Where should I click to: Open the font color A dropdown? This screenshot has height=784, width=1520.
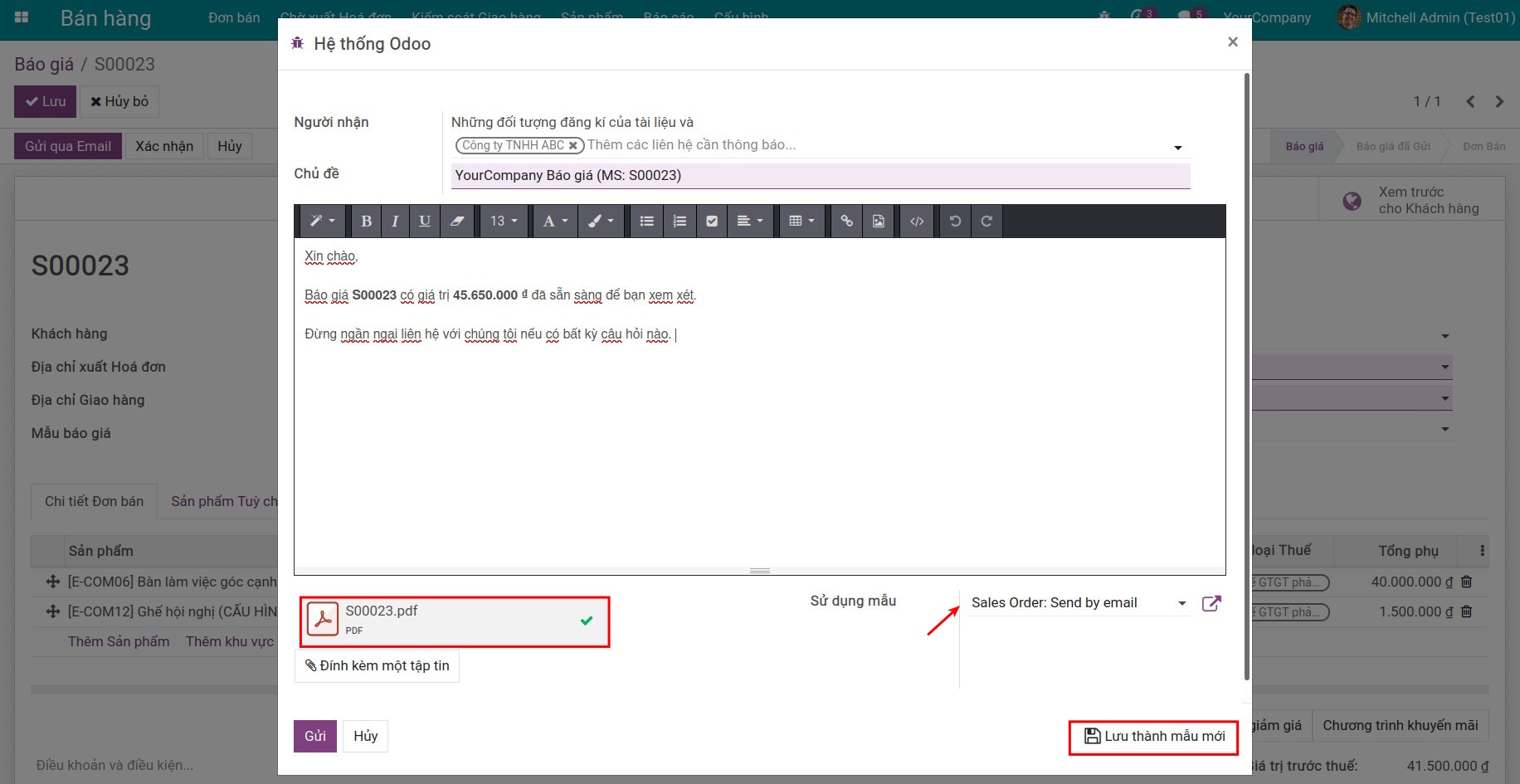tap(555, 222)
